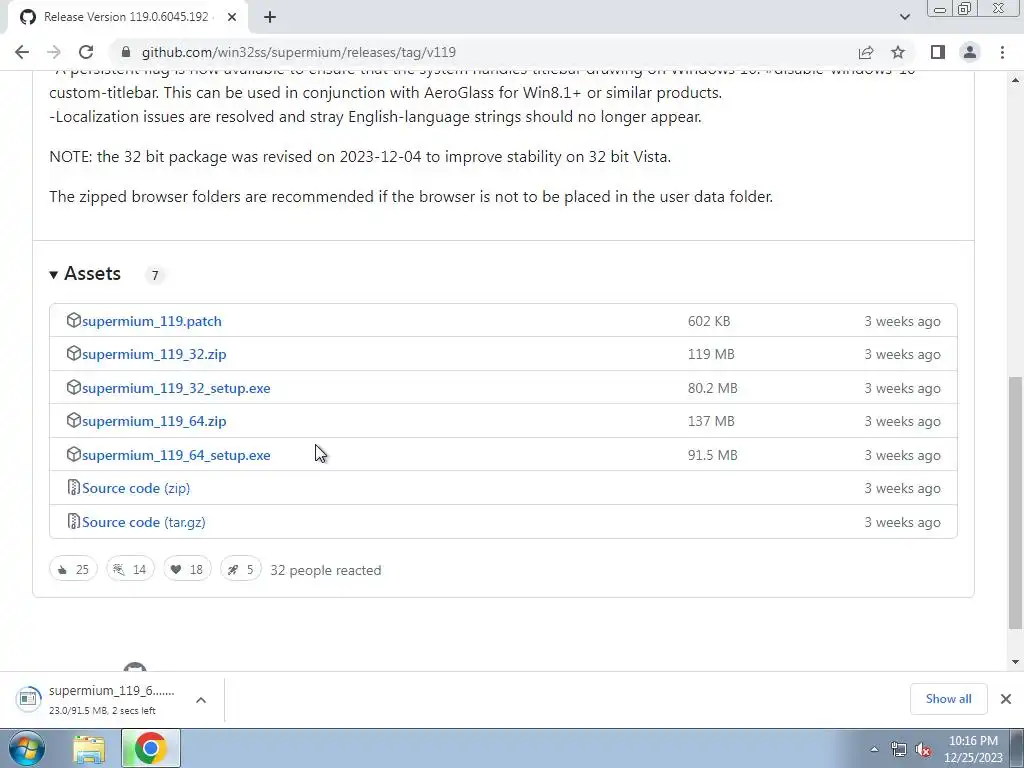Viewport: 1024px width, 768px height.
Task: Download supermium_119.patch
Action: coord(152,321)
